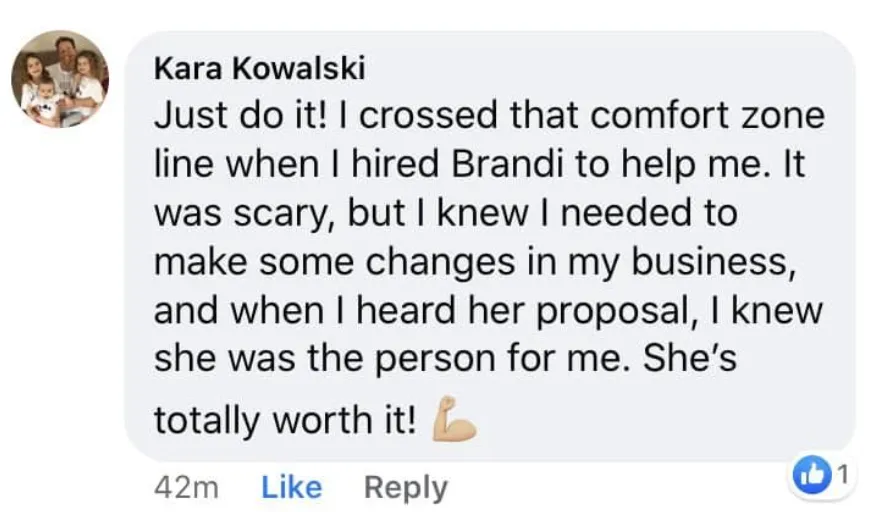Viewport: 878px width, 512px height.
Task: Open Kara Kowalski's profile picture
Action: pyautogui.click(x=60, y=79)
